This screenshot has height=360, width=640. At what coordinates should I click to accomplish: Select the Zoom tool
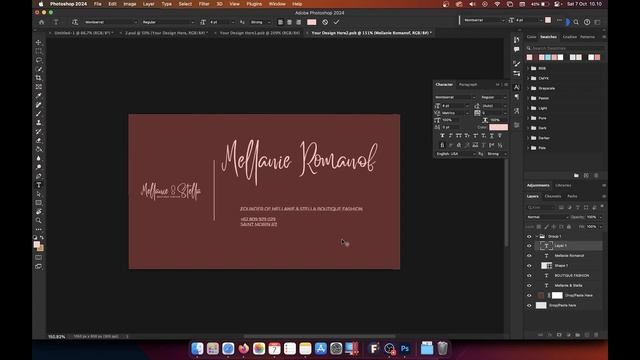(39, 220)
